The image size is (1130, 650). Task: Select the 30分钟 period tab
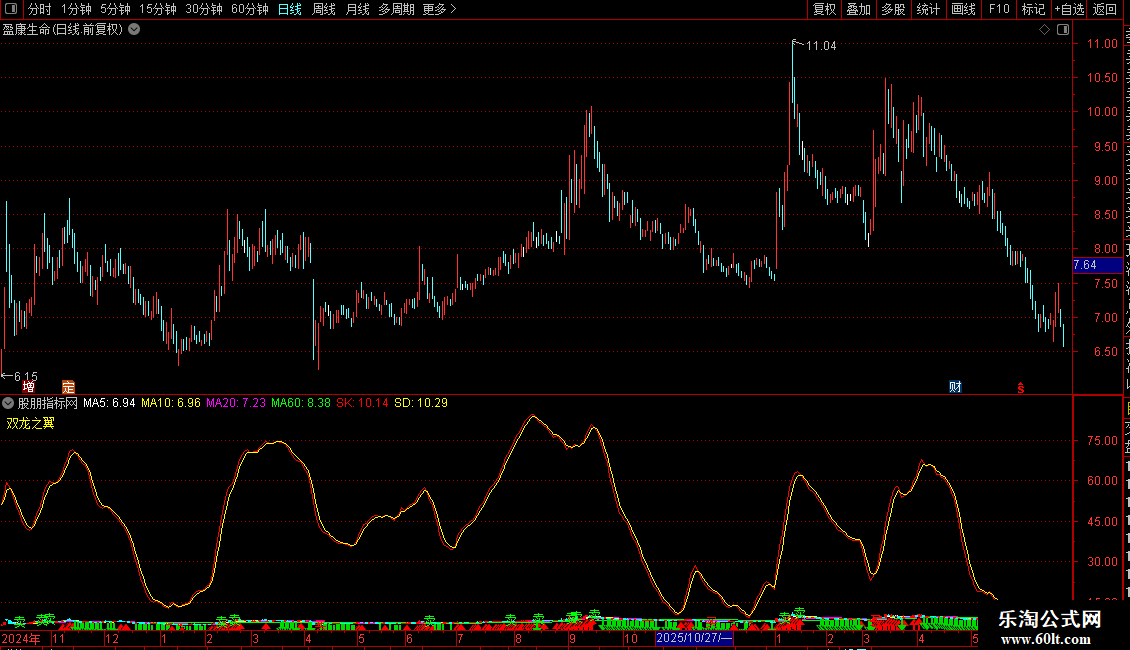204,9
